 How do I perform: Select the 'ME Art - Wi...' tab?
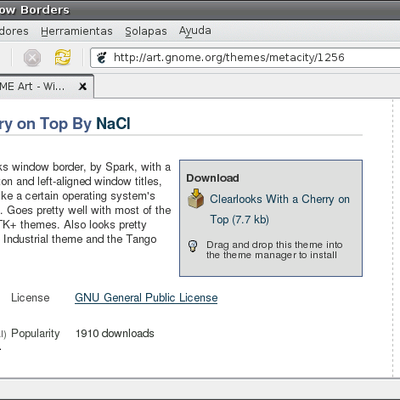coord(46,87)
